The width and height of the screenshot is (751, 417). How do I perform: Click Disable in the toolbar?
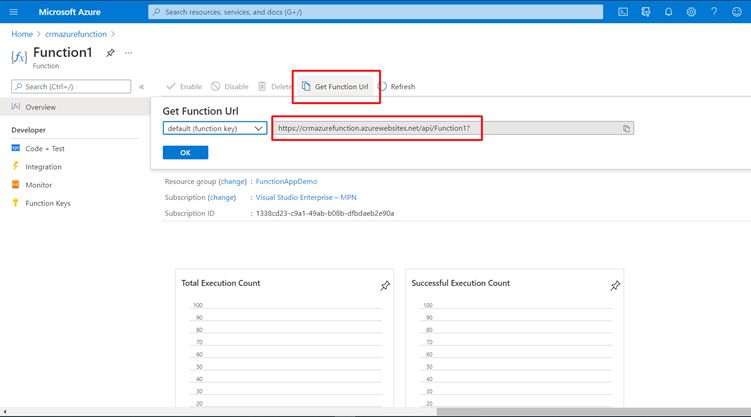tap(230, 87)
